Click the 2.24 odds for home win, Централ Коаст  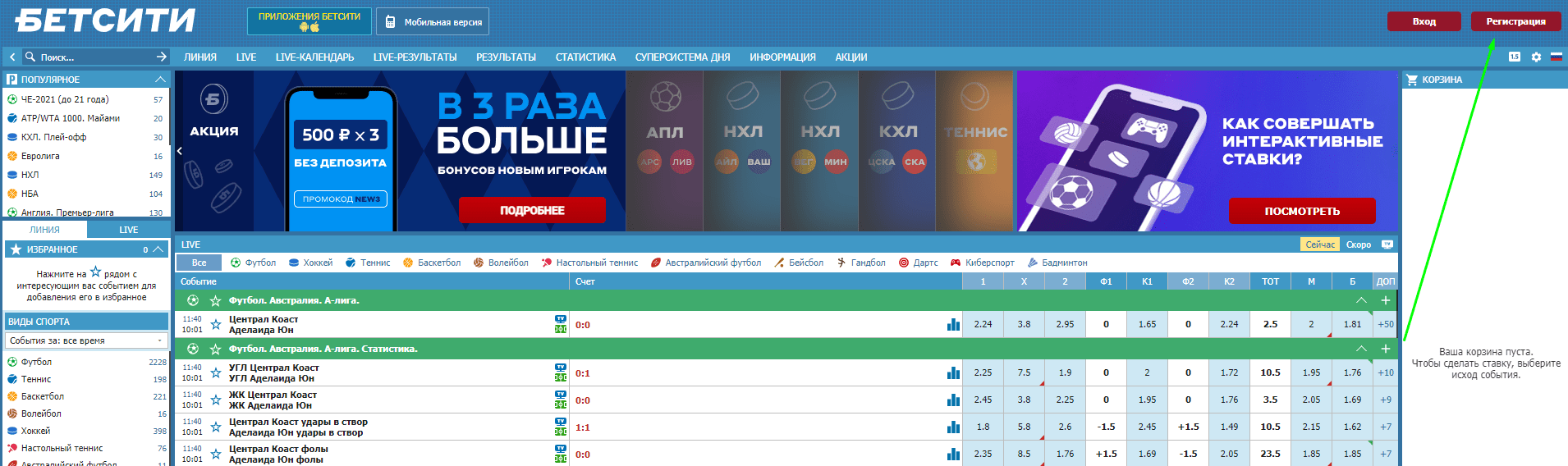983,324
